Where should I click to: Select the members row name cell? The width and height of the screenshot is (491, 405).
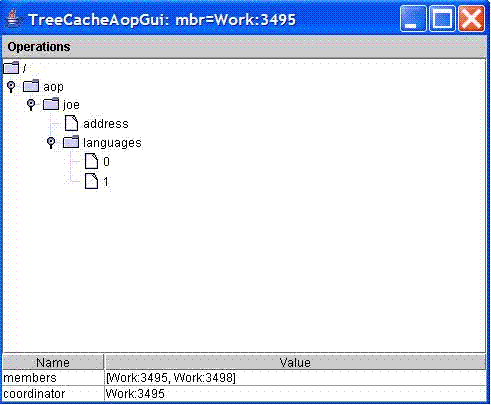pos(53,378)
